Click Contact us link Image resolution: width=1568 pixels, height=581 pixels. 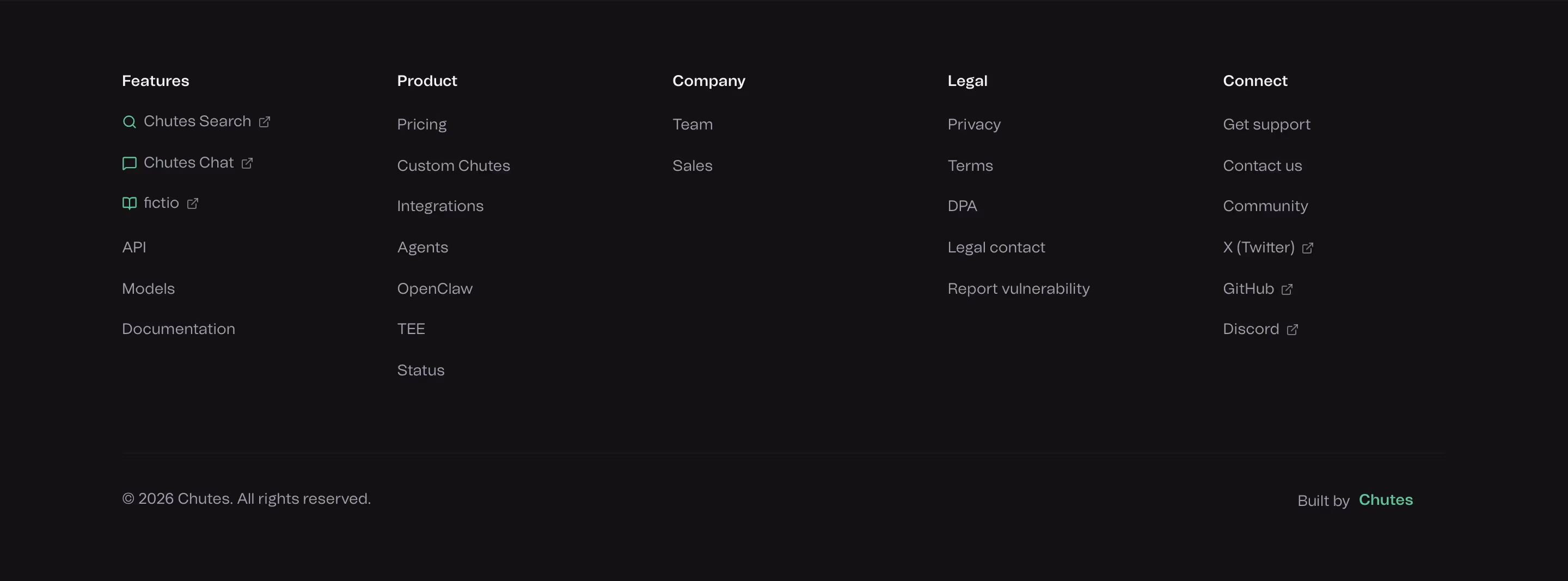pyautogui.click(x=1262, y=165)
